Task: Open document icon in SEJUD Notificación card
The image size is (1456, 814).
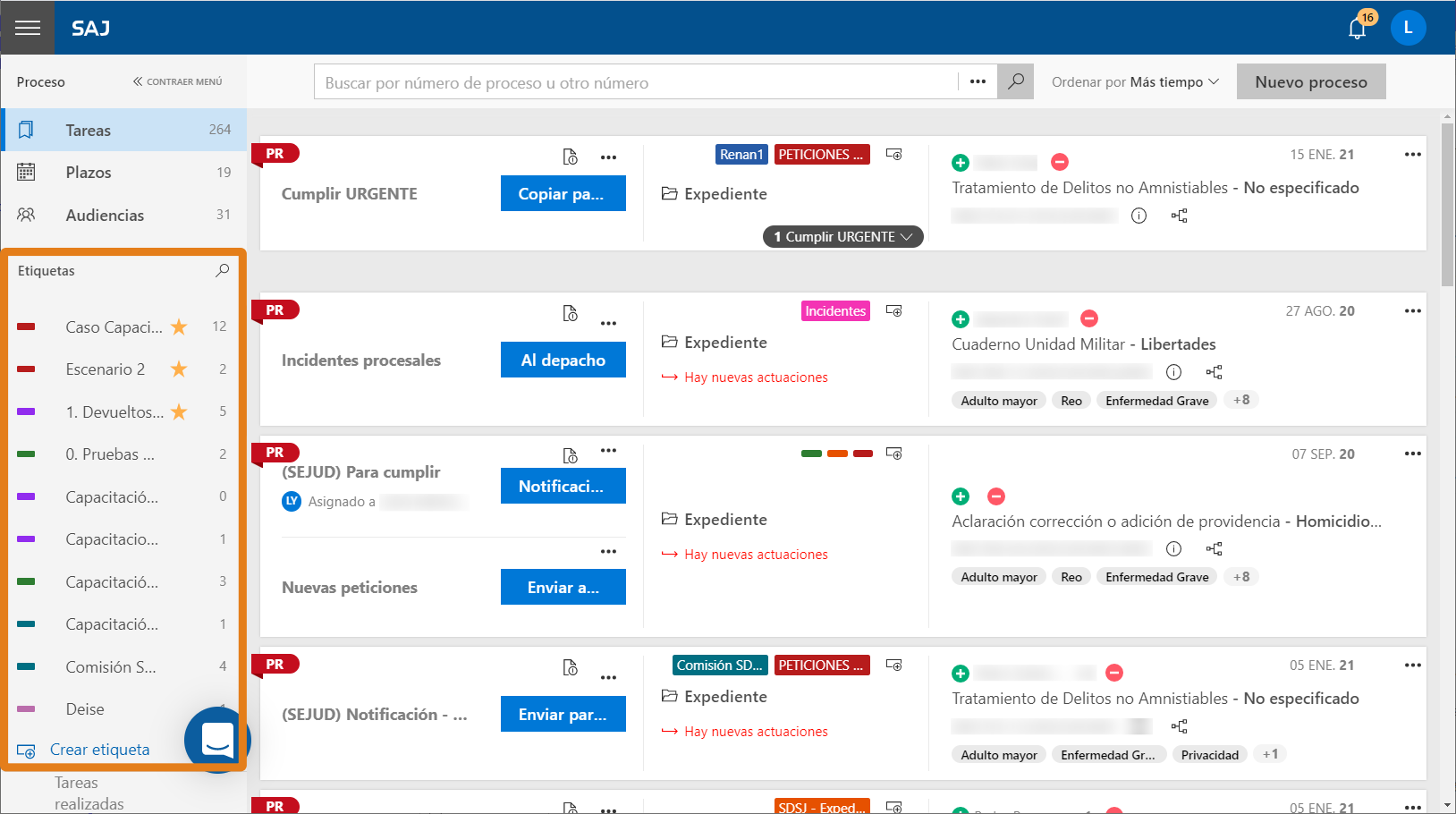Action: 570,667
